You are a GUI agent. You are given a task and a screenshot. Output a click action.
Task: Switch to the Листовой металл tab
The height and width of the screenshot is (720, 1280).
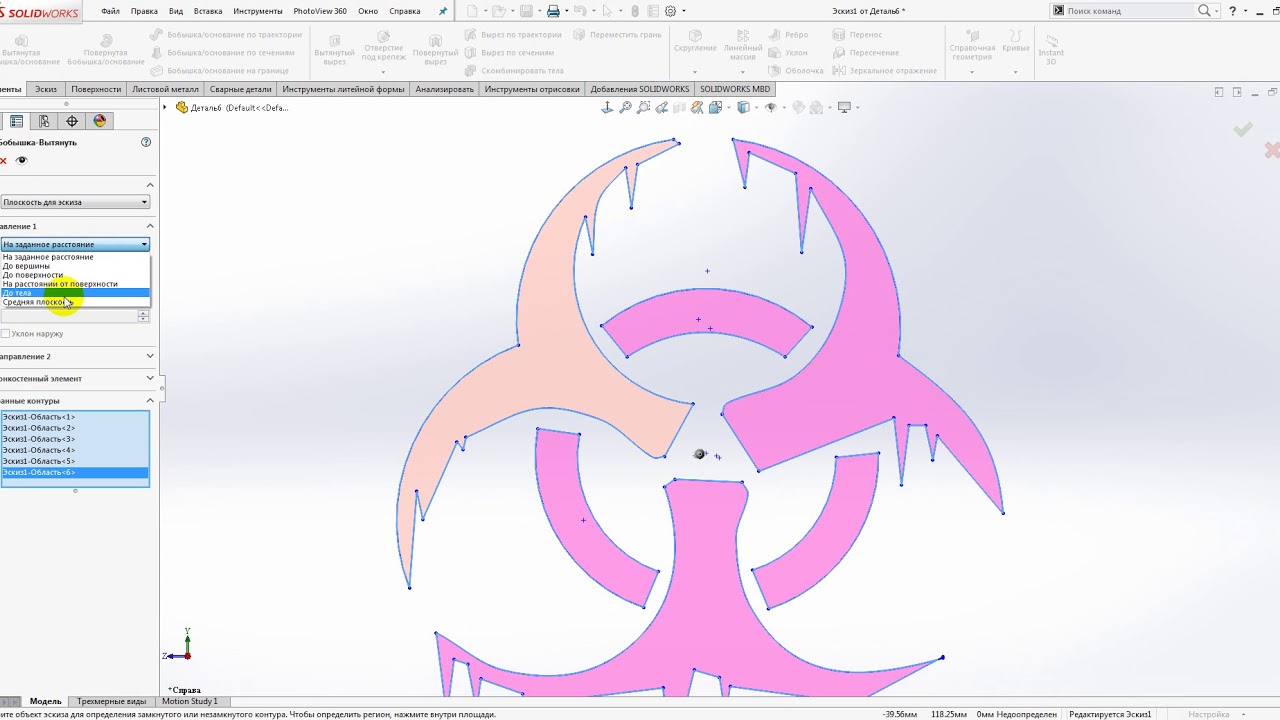(166, 89)
